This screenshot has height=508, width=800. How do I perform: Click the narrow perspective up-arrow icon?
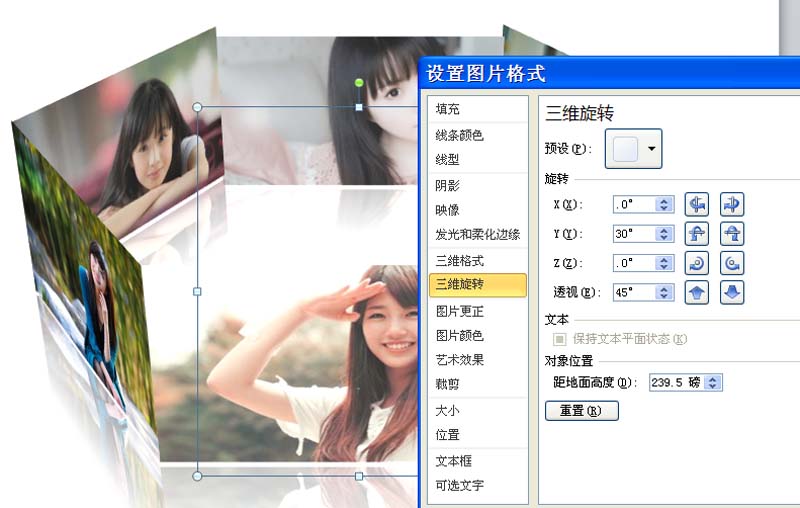click(696, 292)
